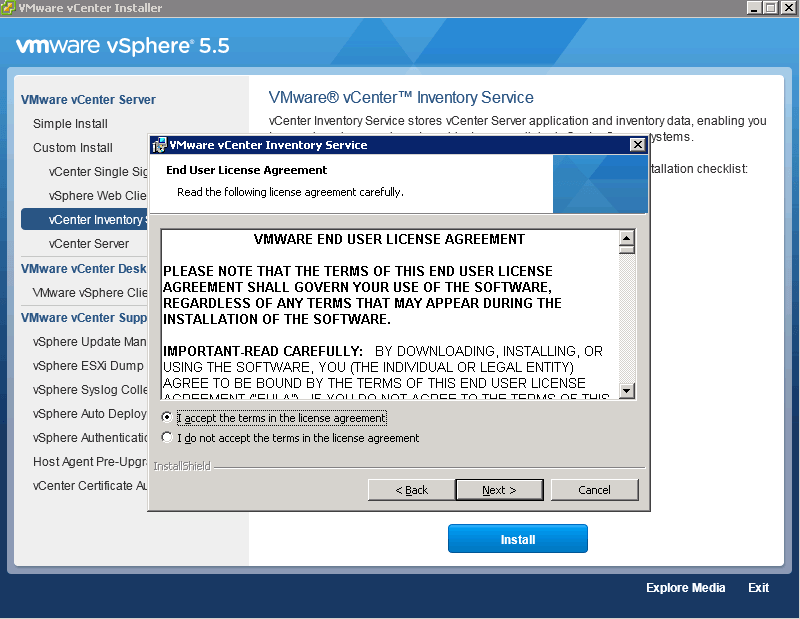Click the blue Install button

518,539
